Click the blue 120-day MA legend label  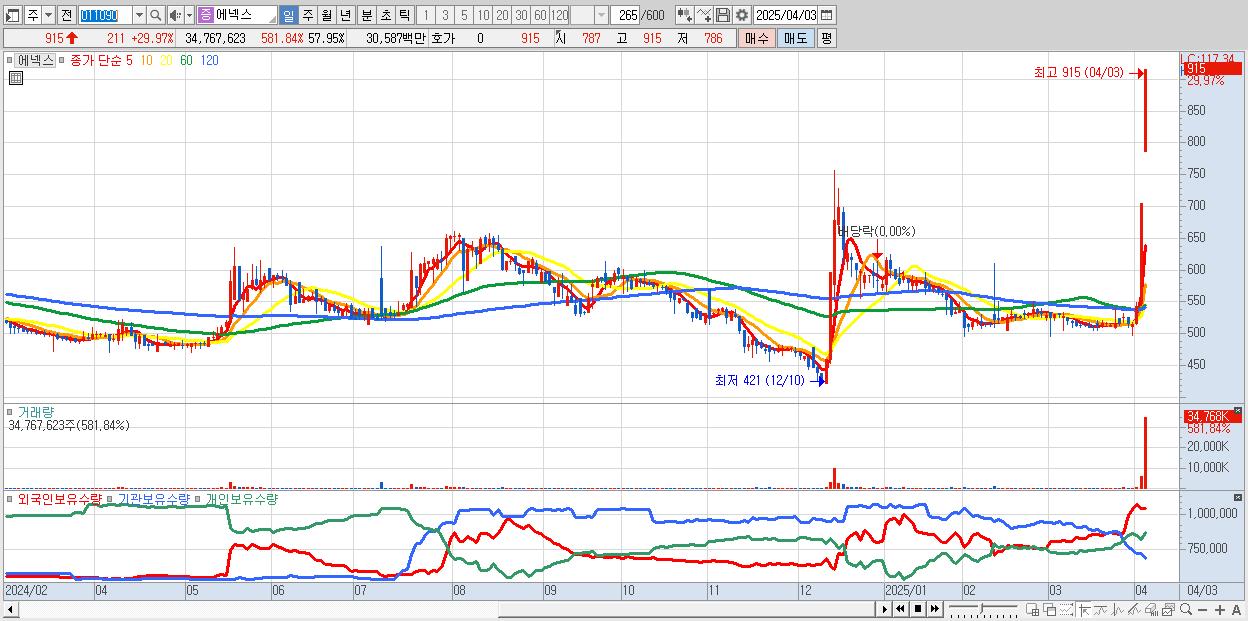210,60
